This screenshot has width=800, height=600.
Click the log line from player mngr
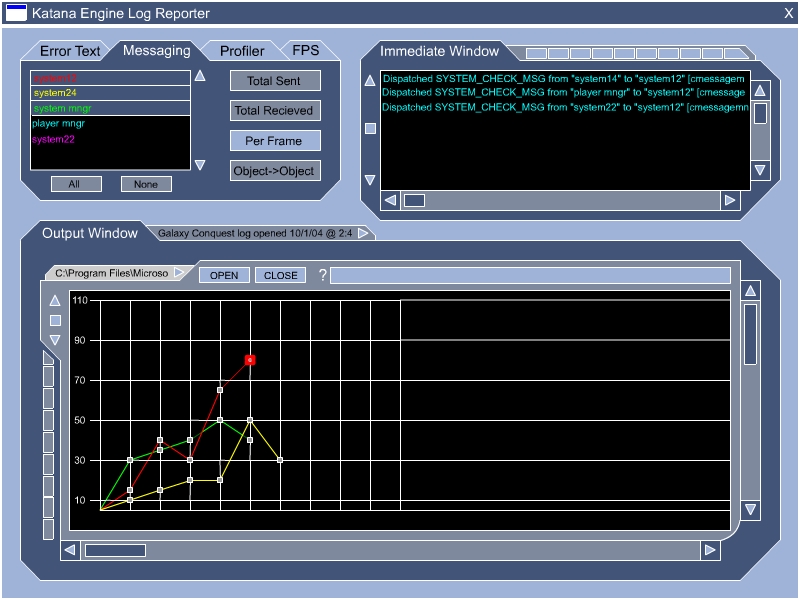pos(564,92)
